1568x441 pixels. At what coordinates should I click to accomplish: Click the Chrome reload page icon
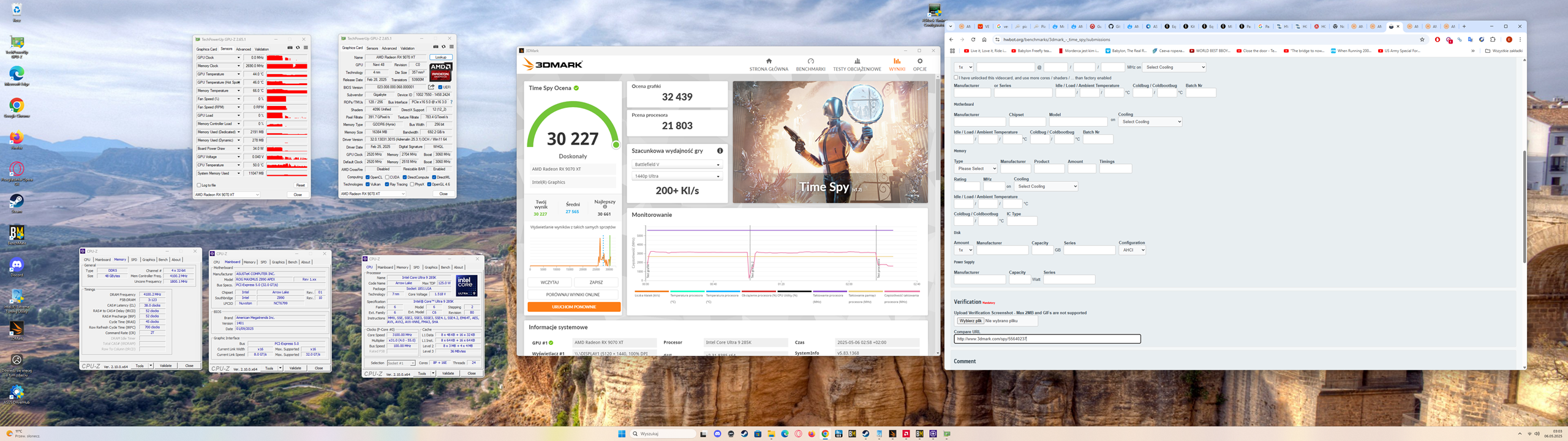coord(973,40)
